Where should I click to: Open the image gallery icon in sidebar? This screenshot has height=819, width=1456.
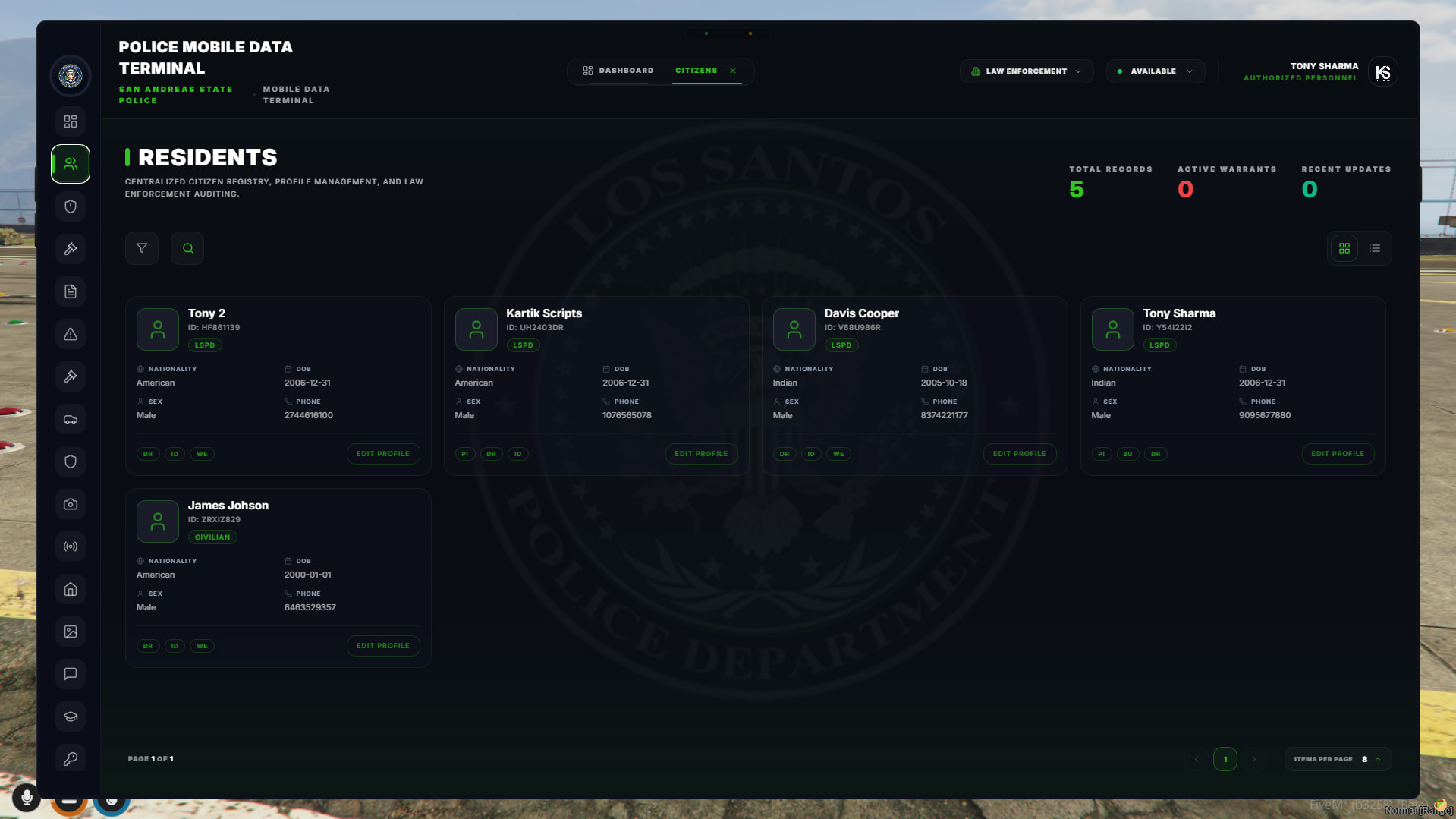pos(71,632)
